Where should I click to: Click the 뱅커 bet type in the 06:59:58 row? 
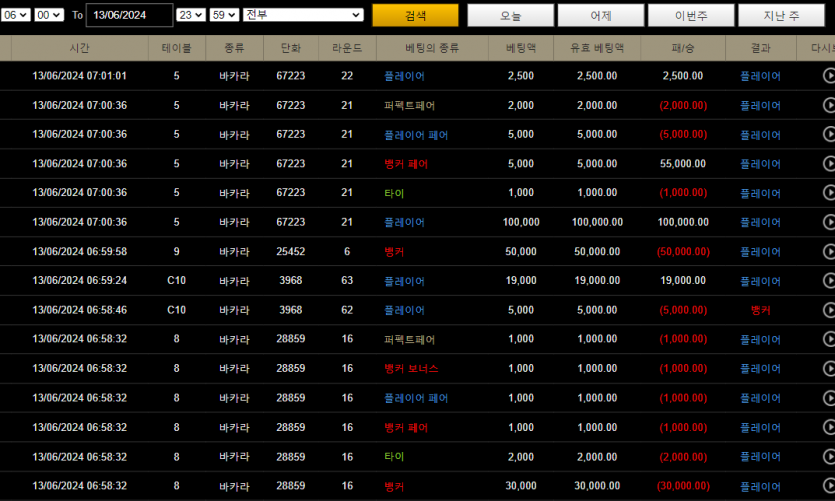[x=394, y=251]
